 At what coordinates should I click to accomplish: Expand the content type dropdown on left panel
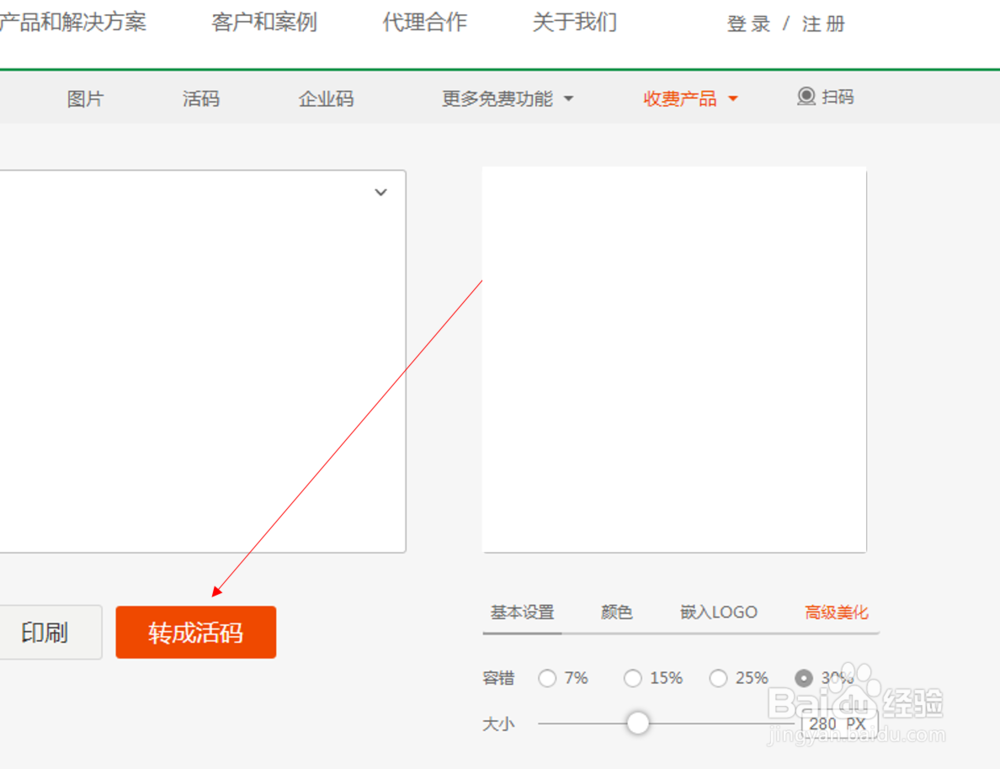pos(380,192)
